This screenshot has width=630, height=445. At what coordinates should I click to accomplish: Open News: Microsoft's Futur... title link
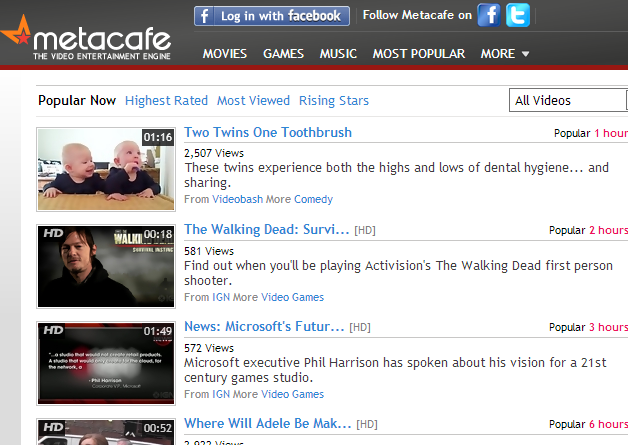pos(264,327)
